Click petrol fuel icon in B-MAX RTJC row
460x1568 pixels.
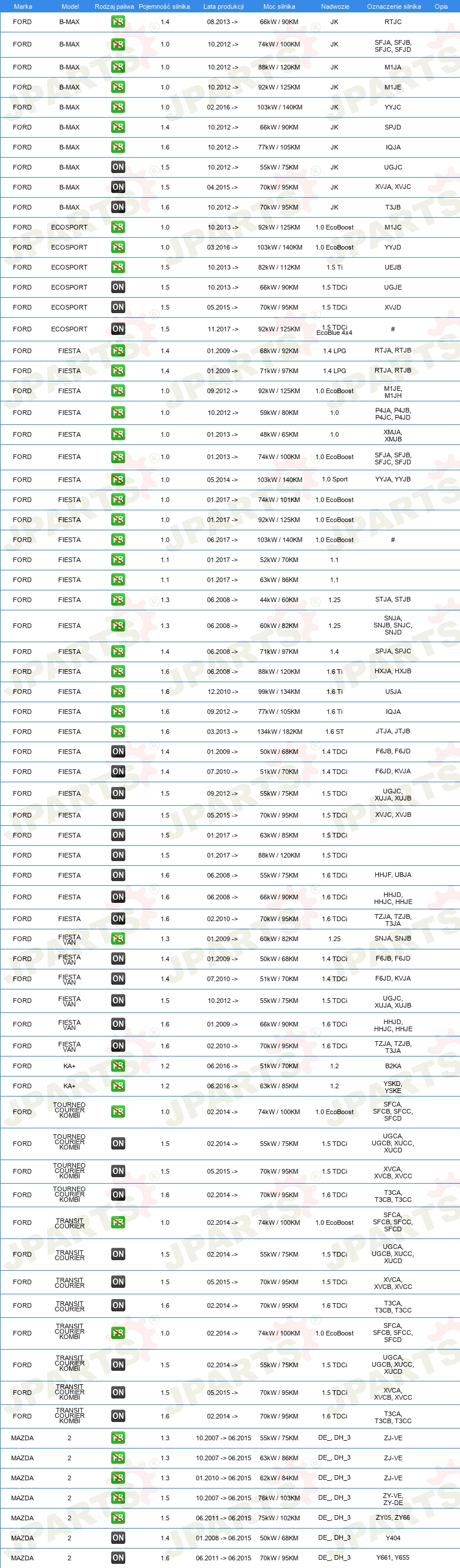[x=118, y=22]
